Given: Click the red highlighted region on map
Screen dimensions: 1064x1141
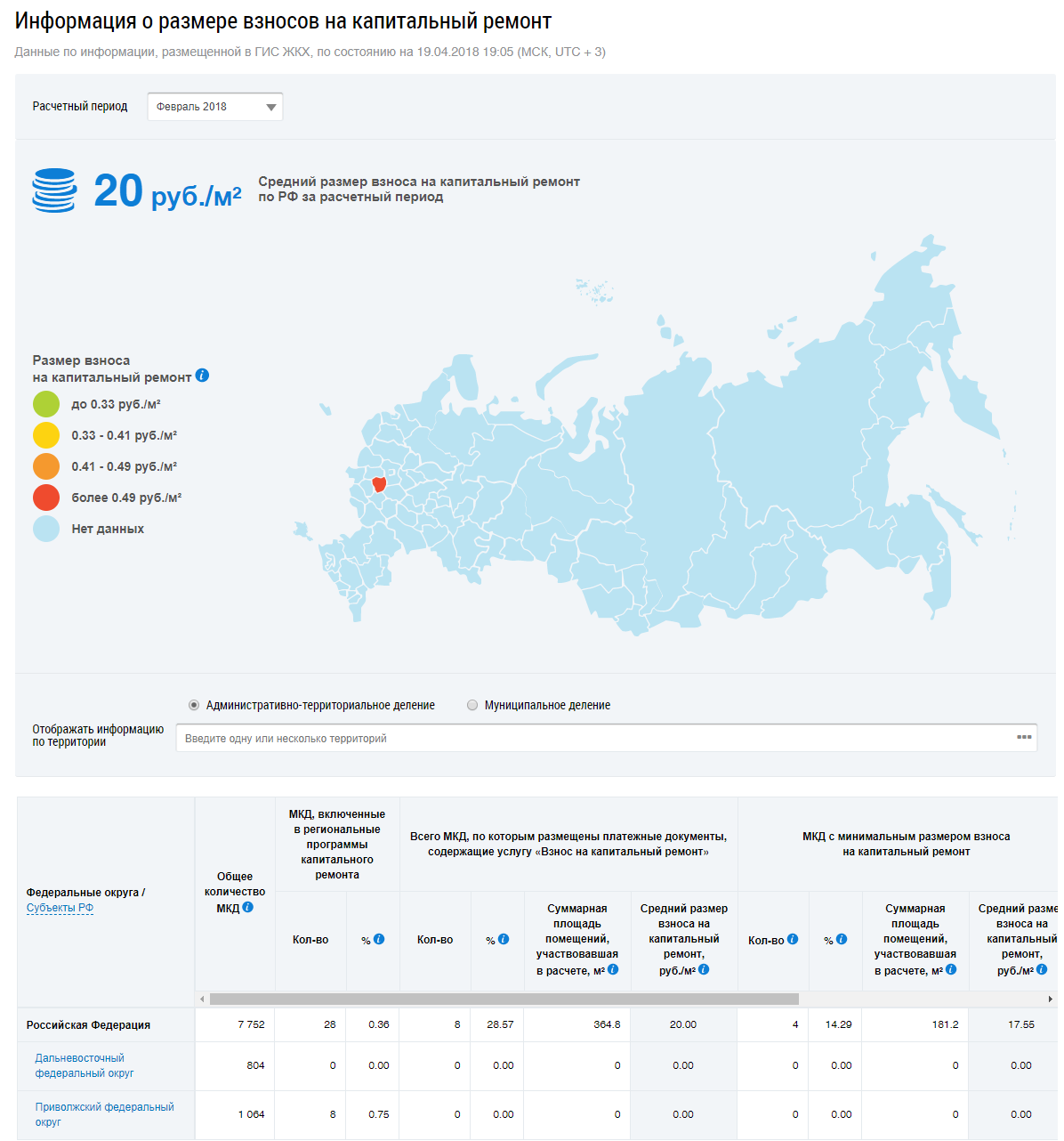Looking at the screenshot, I should [379, 484].
